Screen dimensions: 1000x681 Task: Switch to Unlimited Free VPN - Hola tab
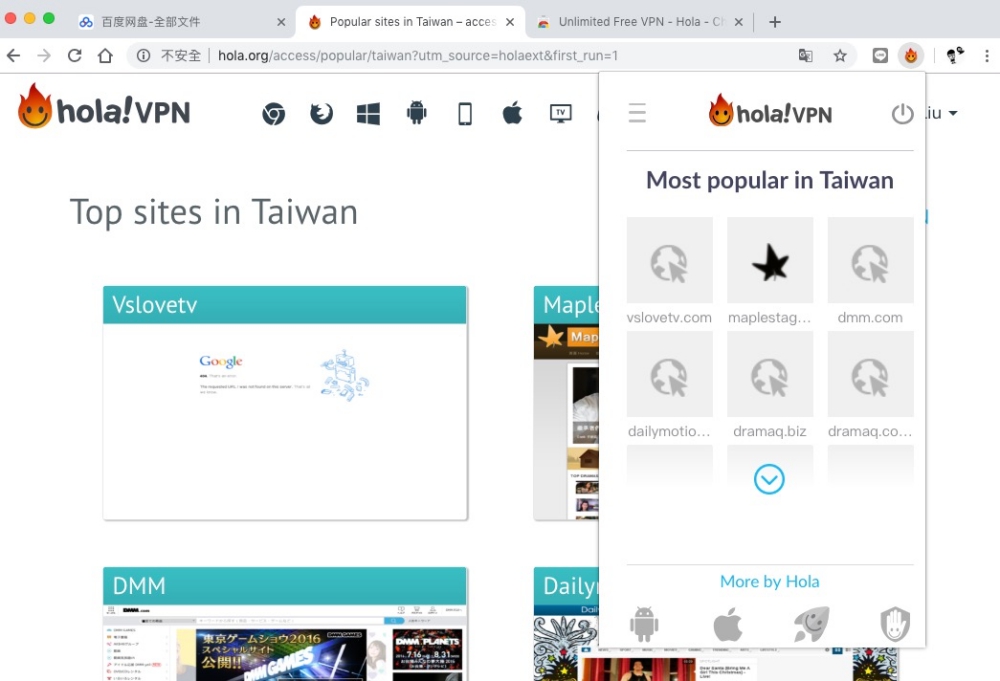(x=639, y=22)
